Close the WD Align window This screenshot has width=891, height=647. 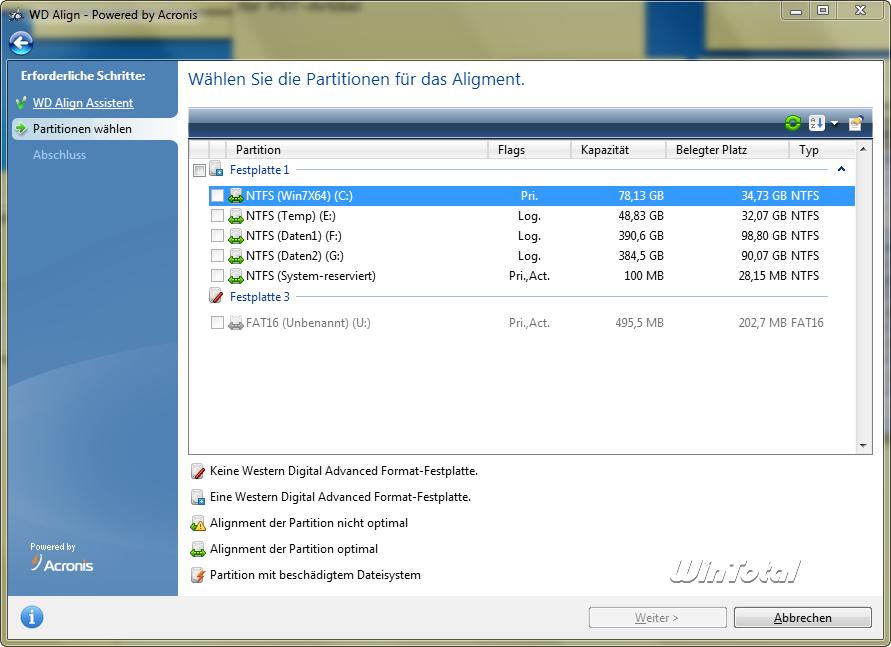tap(860, 10)
